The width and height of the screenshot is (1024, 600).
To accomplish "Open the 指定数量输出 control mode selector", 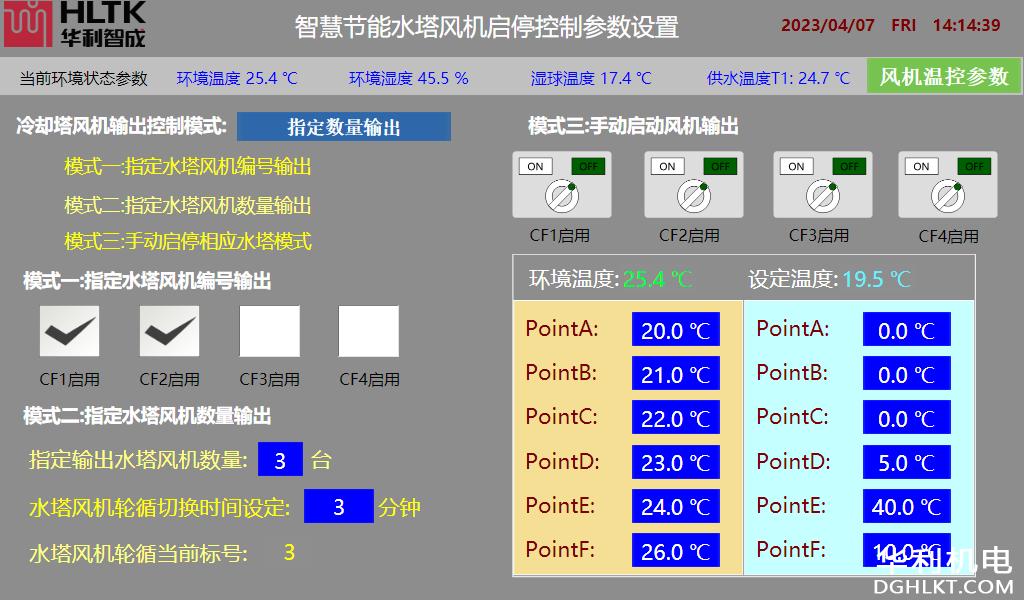I will coord(344,127).
